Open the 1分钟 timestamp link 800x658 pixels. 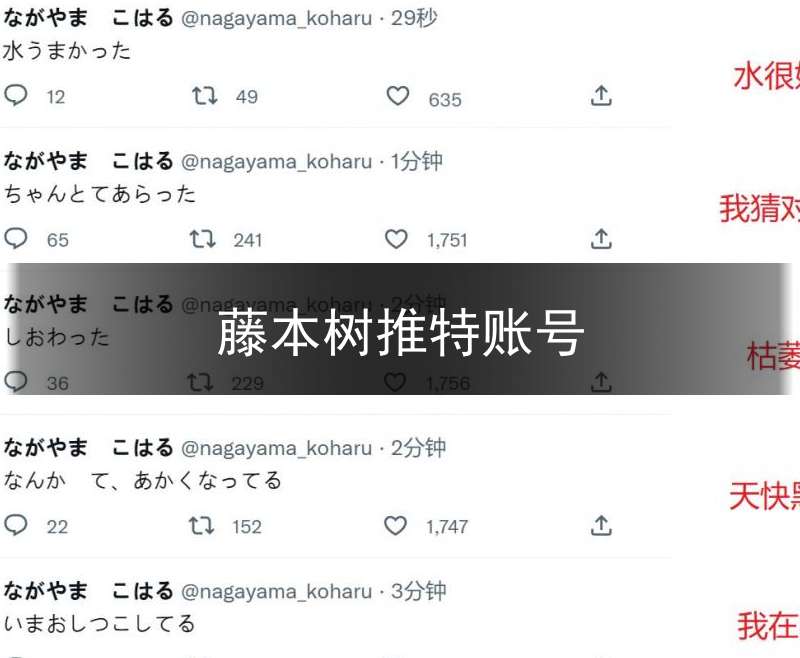click(x=416, y=162)
